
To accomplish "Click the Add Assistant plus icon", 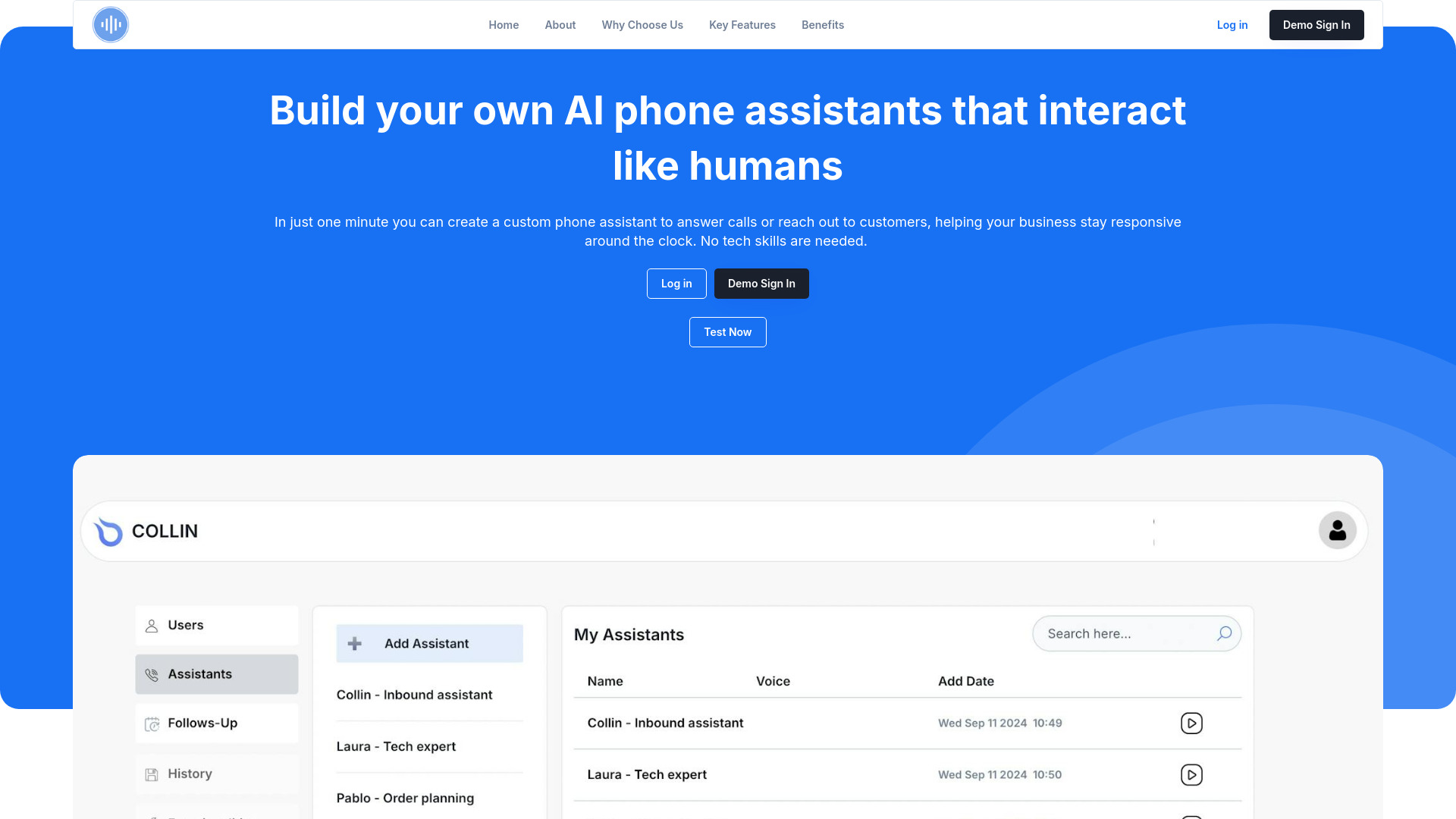I will coord(354,644).
